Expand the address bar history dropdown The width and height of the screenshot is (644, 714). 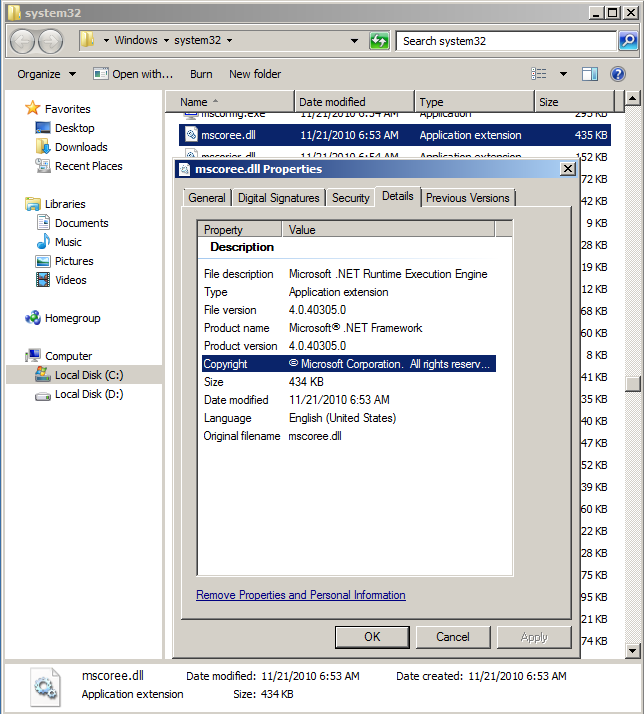pyautogui.click(x=354, y=41)
